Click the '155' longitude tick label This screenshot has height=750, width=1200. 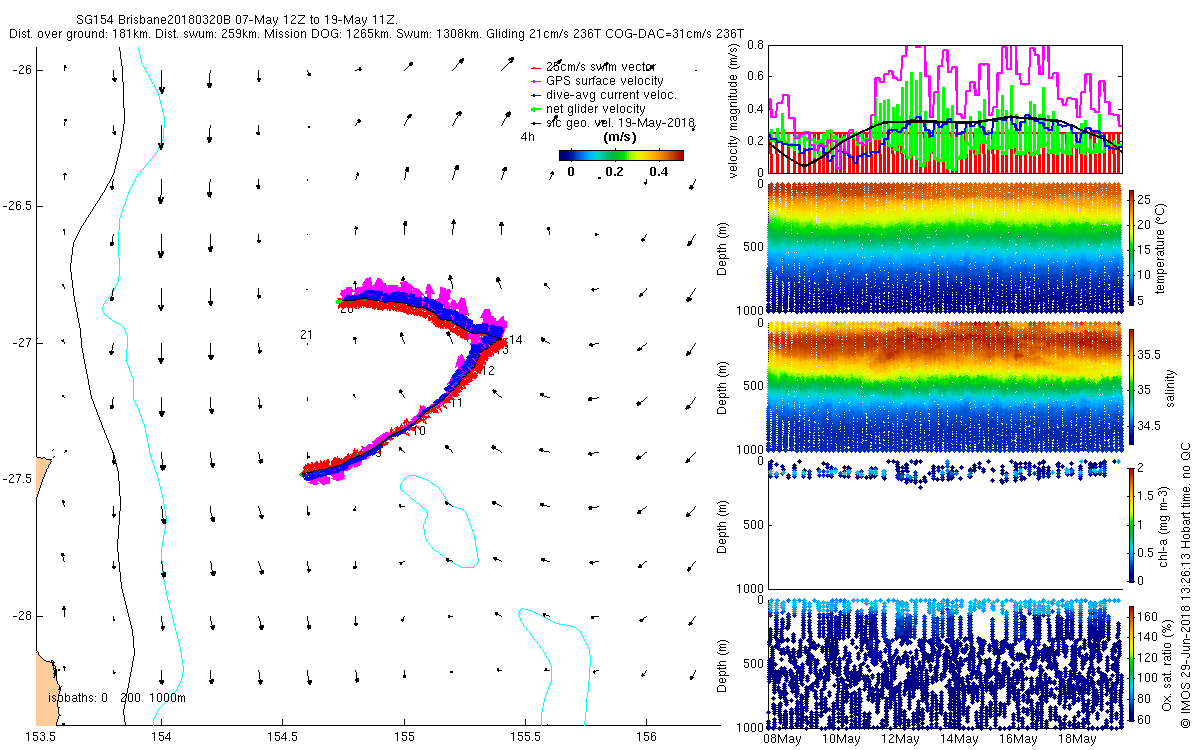pos(404,737)
